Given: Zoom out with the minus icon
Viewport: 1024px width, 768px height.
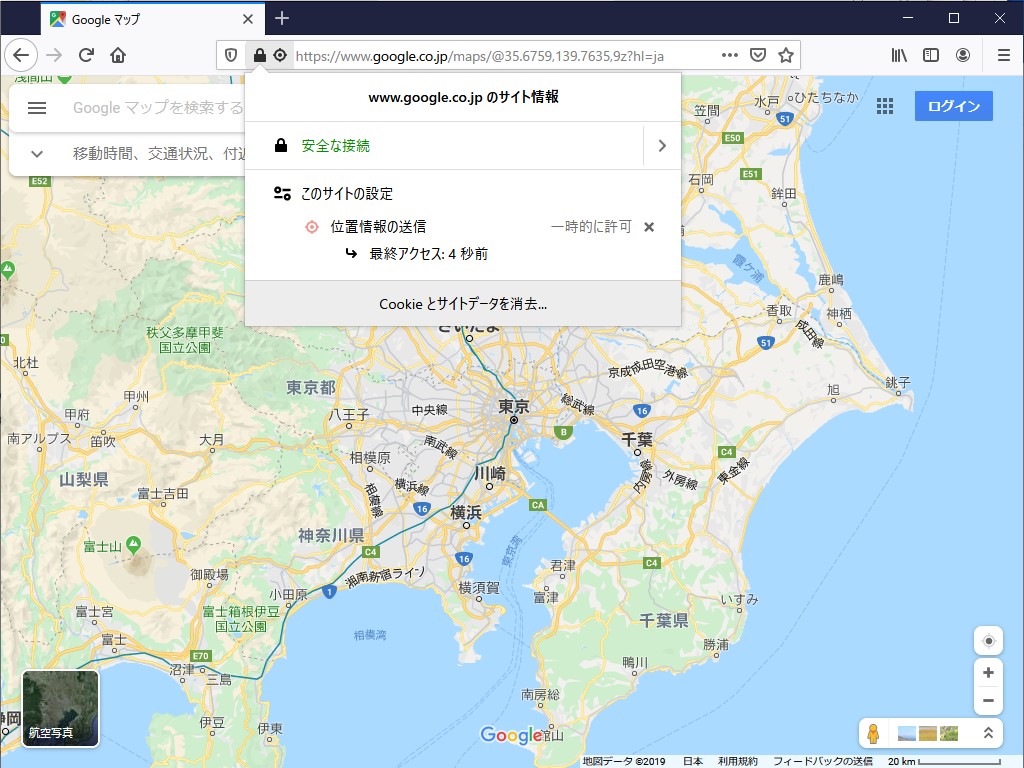Looking at the screenshot, I should pos(988,701).
